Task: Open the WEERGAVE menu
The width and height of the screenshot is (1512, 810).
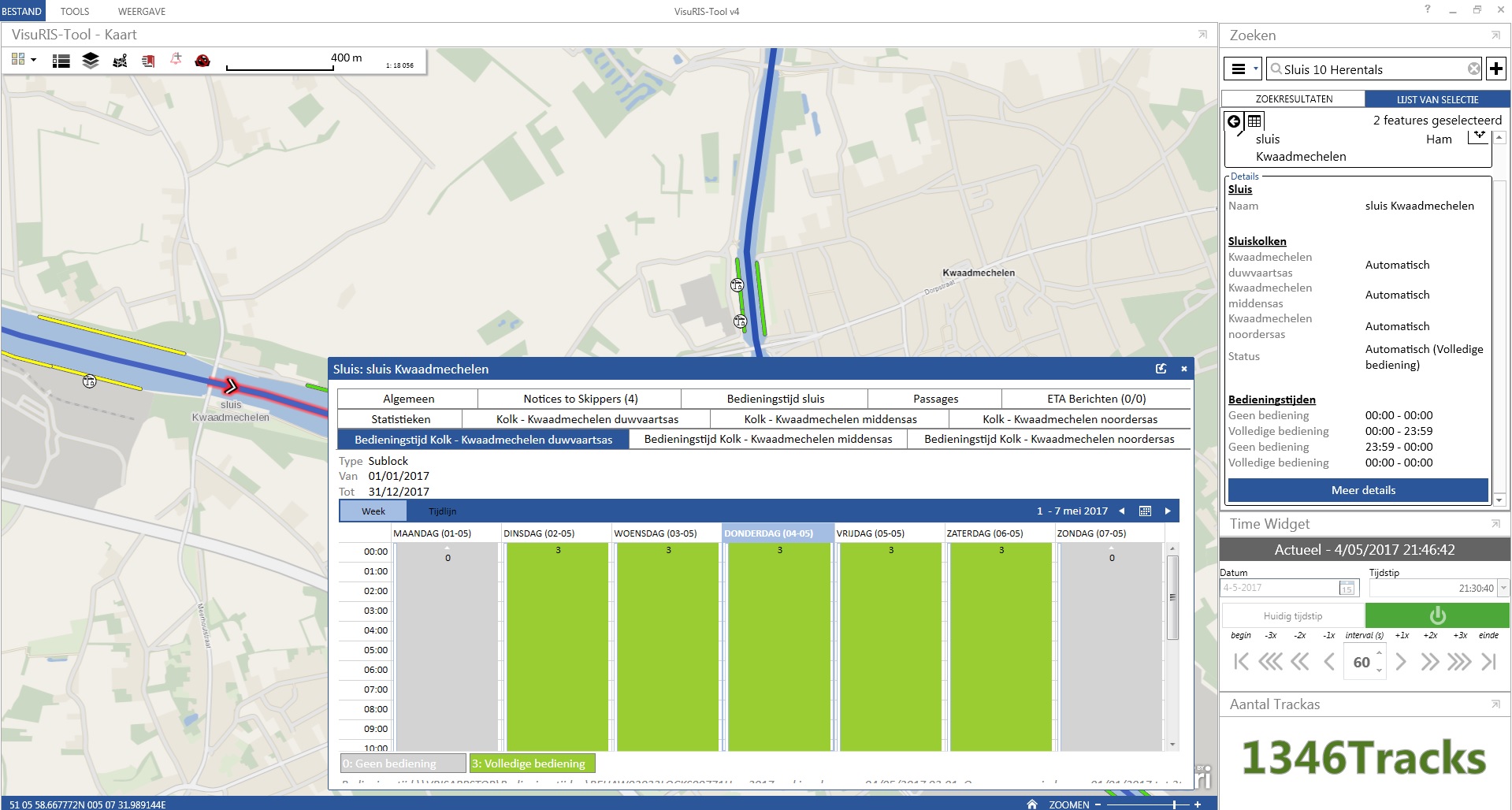Action: point(142,11)
